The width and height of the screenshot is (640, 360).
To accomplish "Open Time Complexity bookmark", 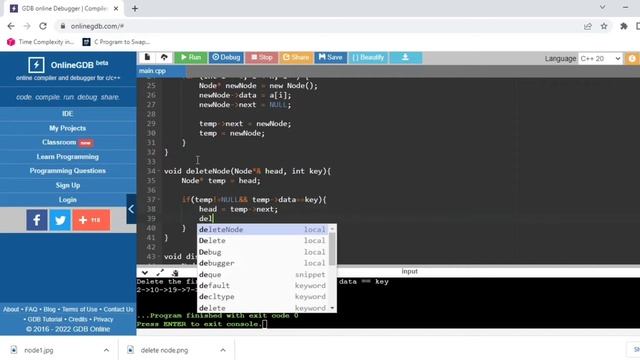I will pos(40,42).
